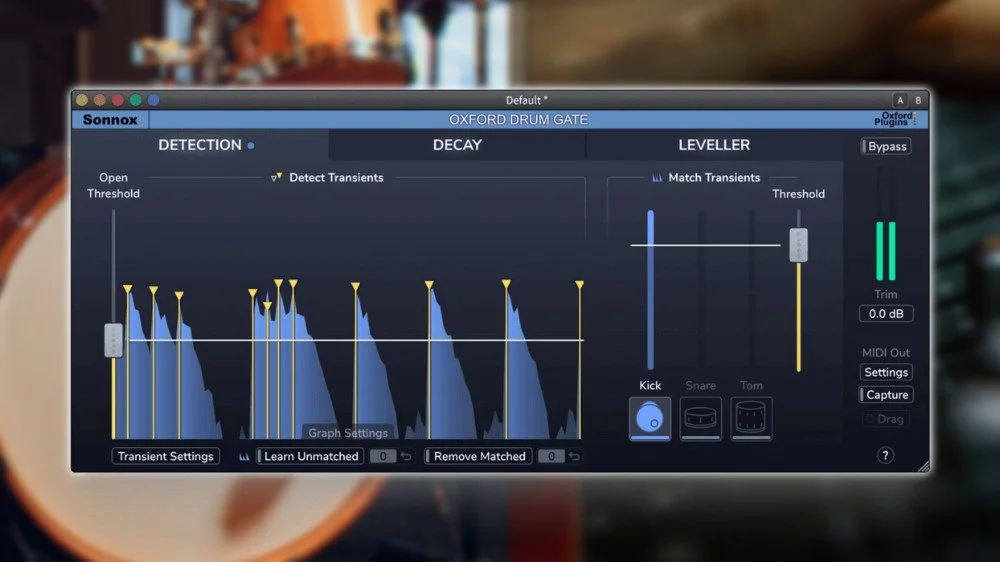
Task: Toggle the Bypass button
Action: point(886,146)
